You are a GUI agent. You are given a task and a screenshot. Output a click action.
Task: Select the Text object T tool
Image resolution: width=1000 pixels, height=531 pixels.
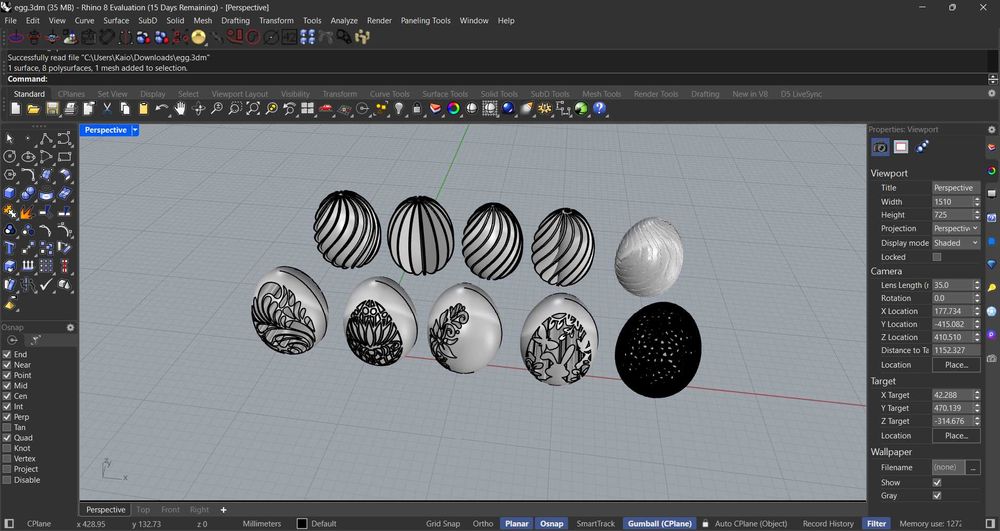point(10,248)
